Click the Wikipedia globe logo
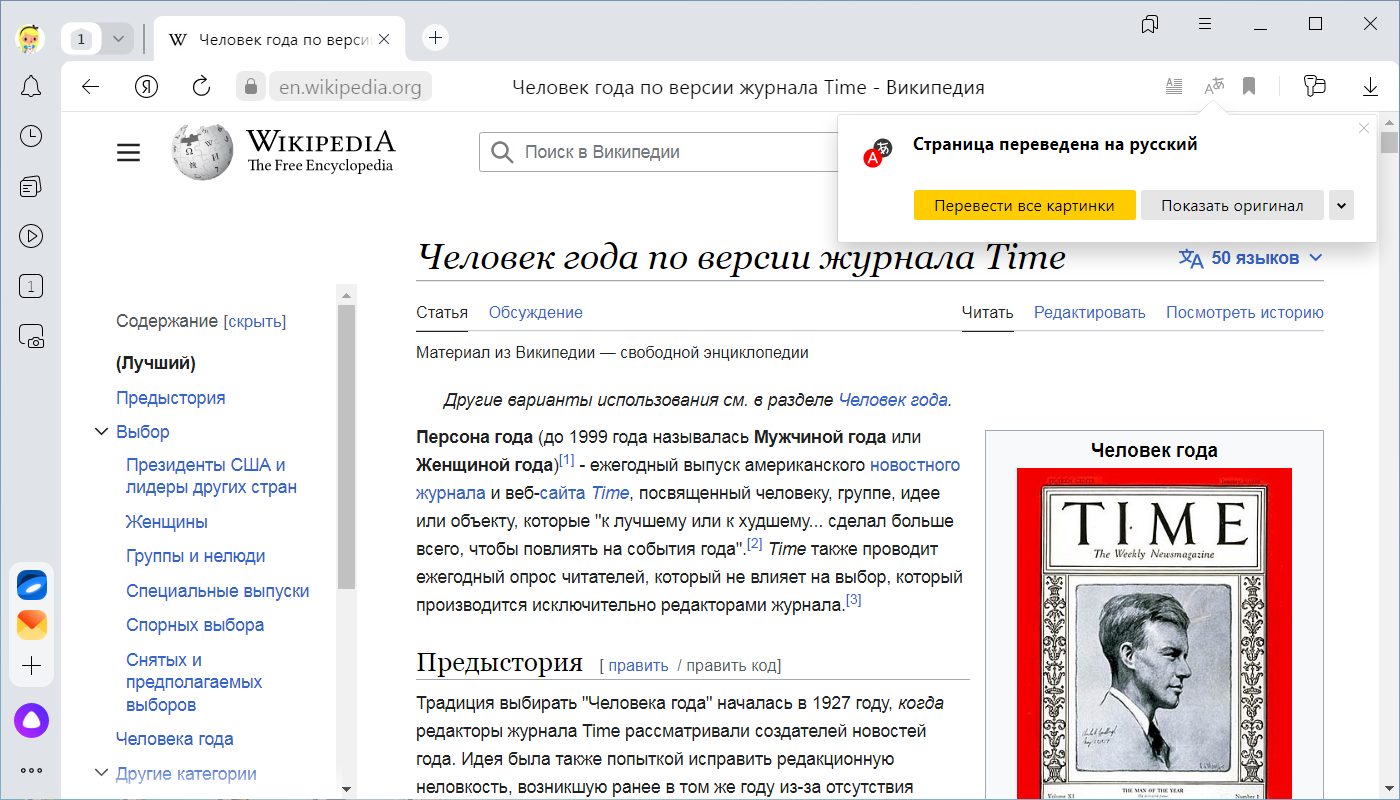The image size is (1400, 800). pos(202,152)
